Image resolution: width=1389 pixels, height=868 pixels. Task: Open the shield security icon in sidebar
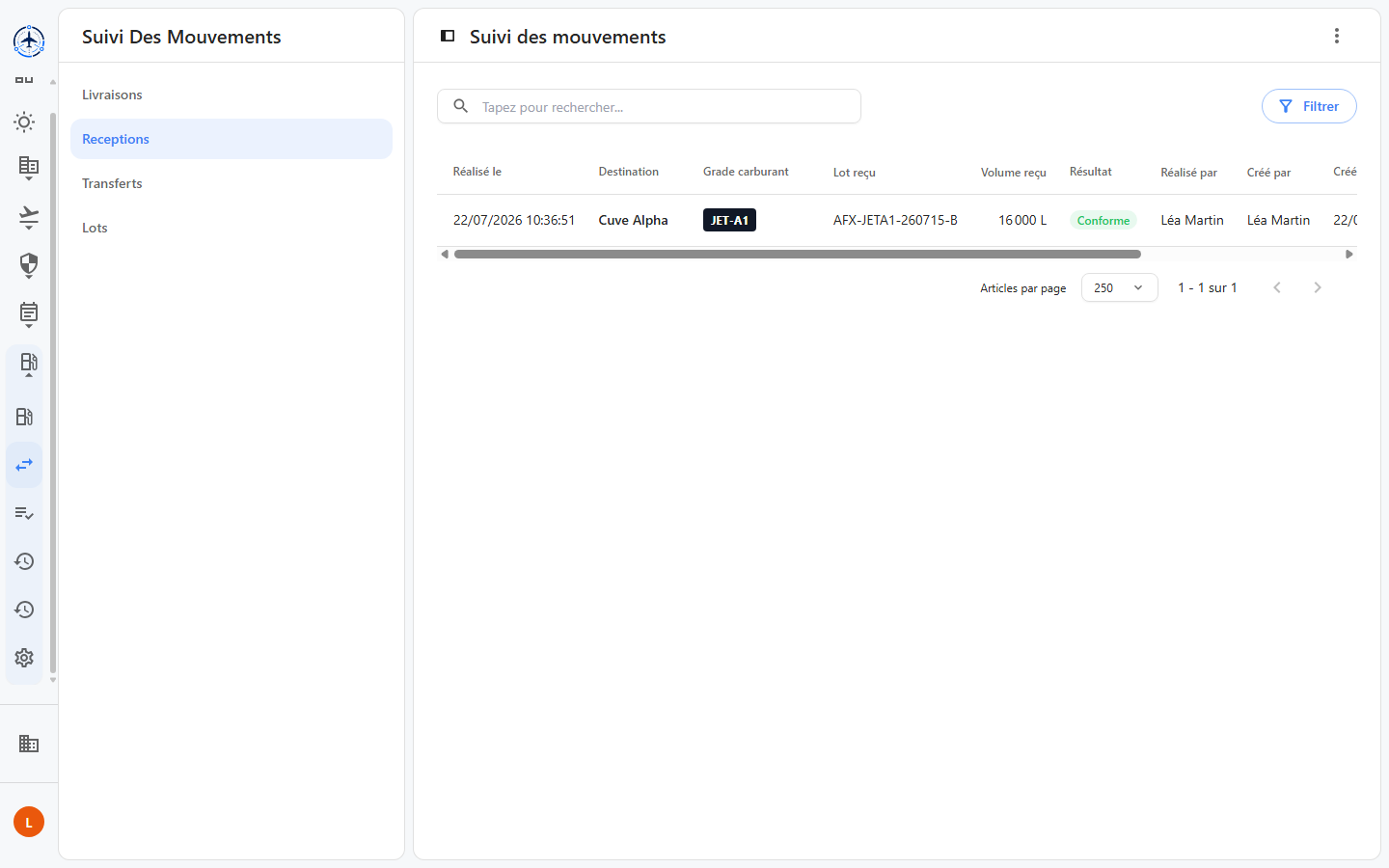tap(29, 265)
